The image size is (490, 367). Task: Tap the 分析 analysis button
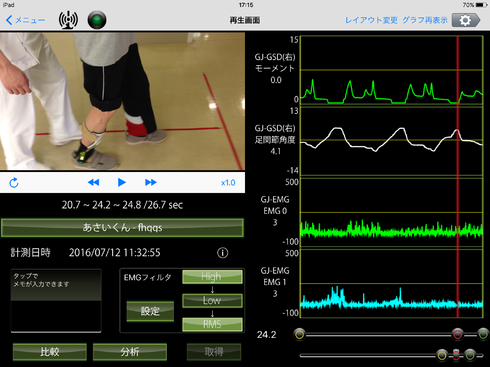[130, 352]
